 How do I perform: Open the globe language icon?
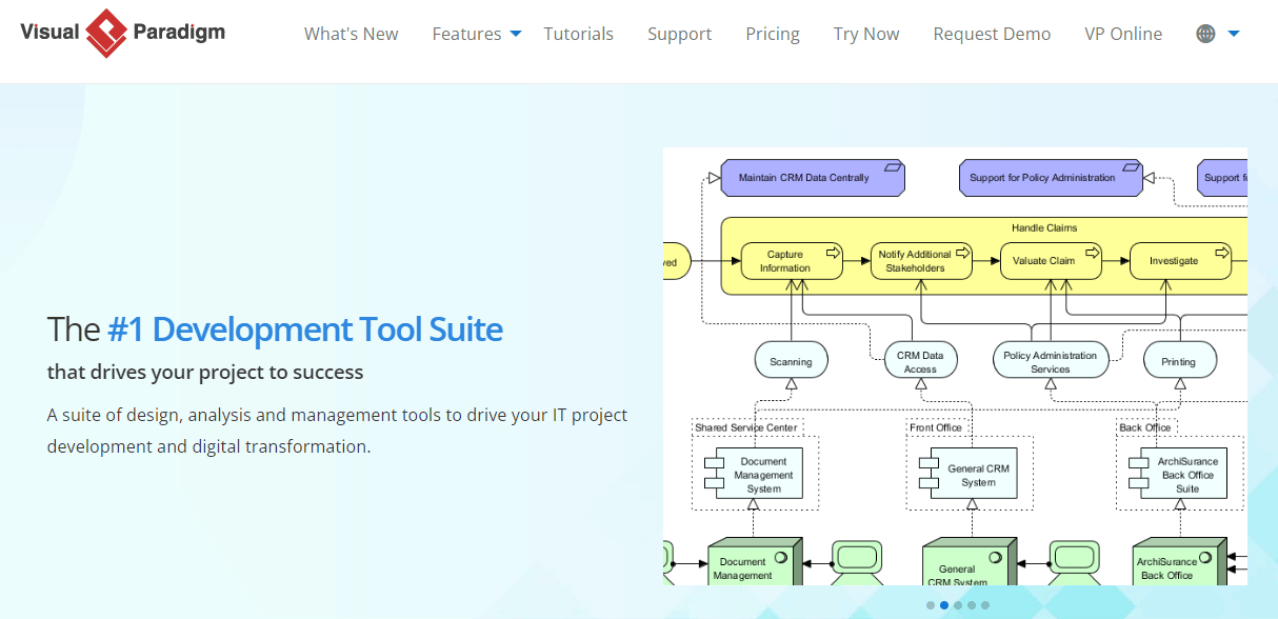tap(1203, 33)
